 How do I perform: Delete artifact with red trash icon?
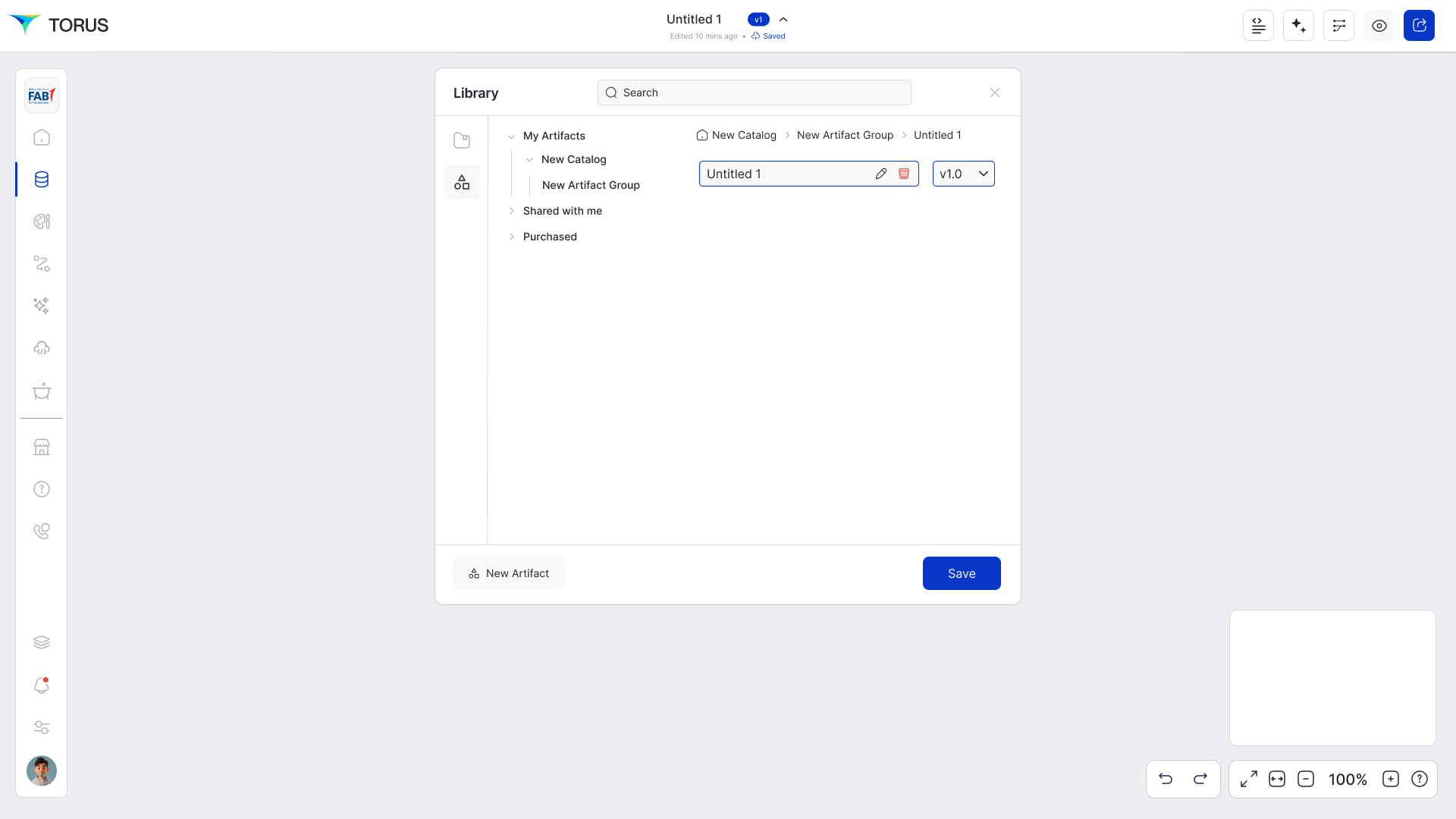[904, 174]
